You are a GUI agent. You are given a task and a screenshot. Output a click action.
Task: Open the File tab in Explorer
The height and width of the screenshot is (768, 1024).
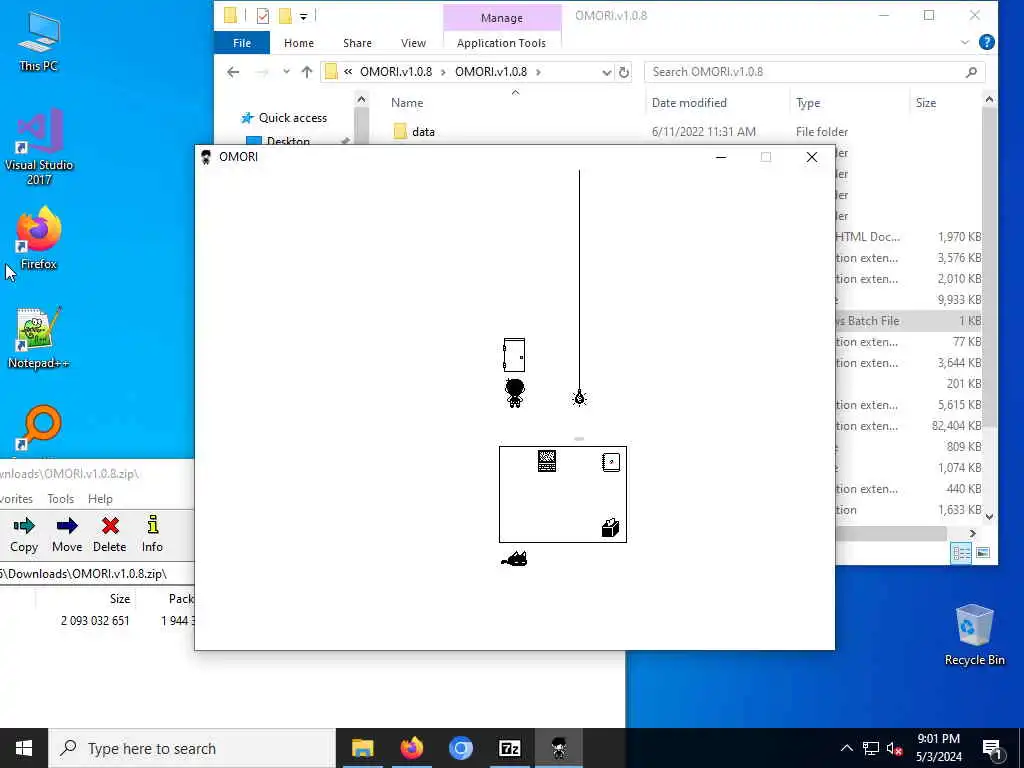(x=242, y=43)
